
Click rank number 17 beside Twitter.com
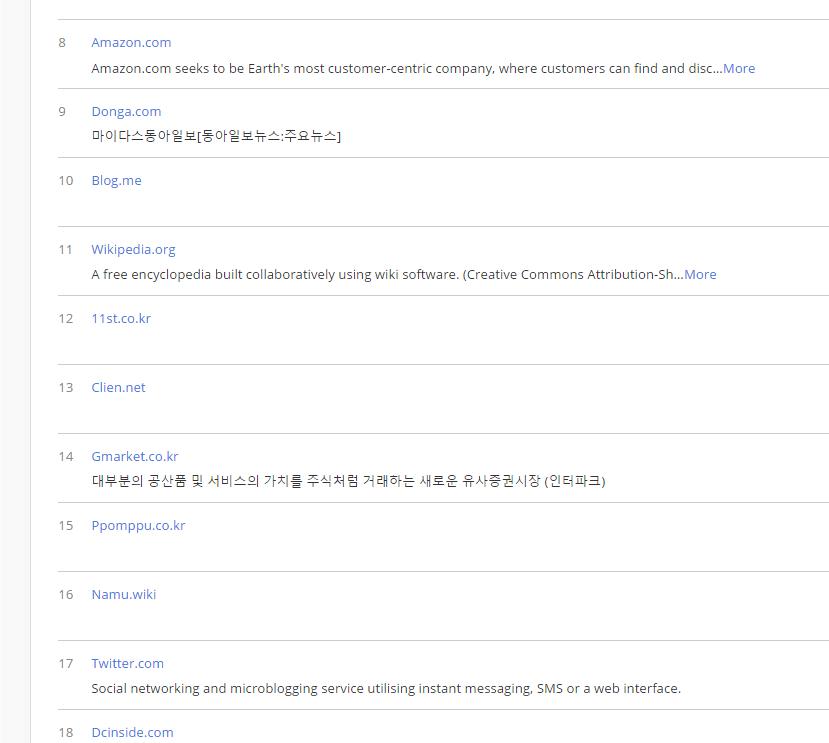pyautogui.click(x=66, y=663)
